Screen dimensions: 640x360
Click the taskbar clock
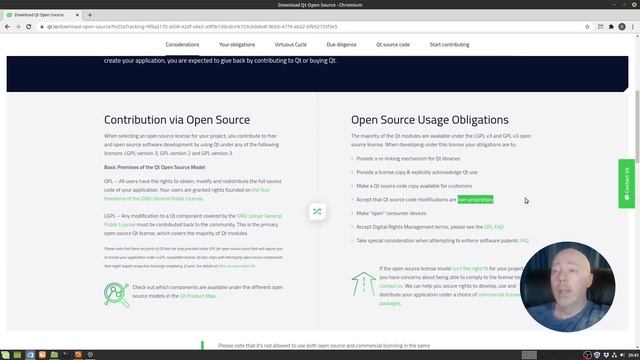point(633,355)
